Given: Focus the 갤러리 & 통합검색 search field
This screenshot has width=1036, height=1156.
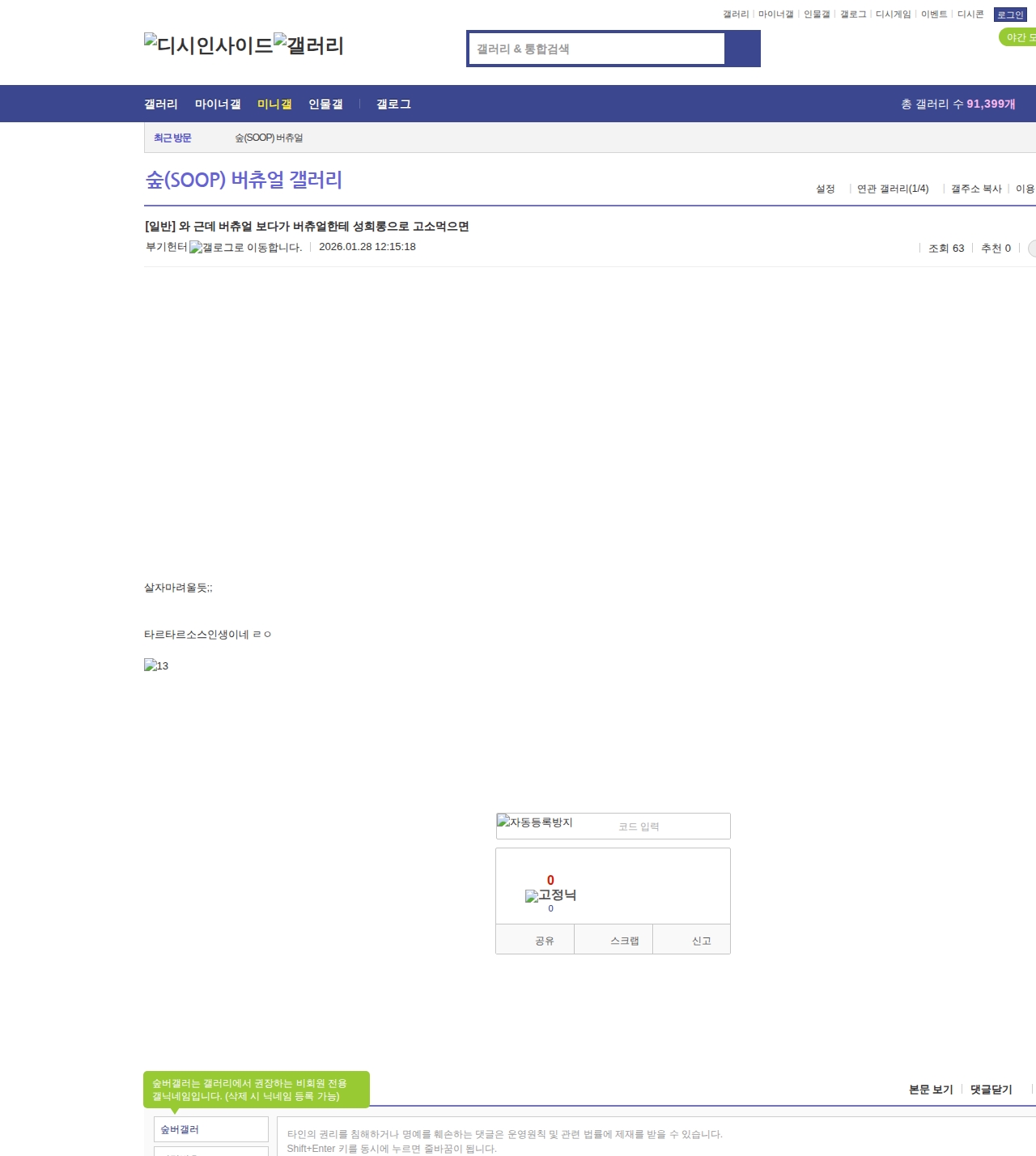Looking at the screenshot, I should pos(597,49).
